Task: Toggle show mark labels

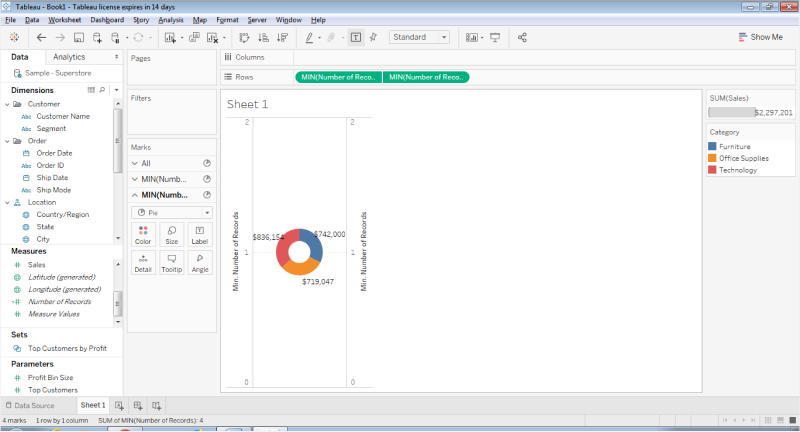Action: pyautogui.click(x=356, y=37)
